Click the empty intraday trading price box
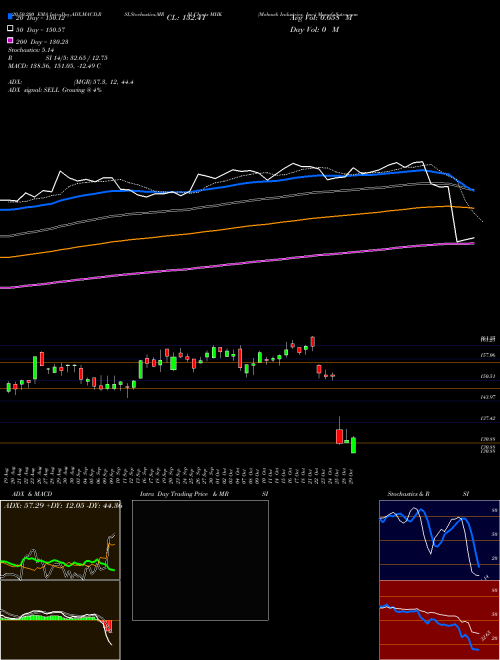Screen dimensions: 500x660 pos(200,560)
